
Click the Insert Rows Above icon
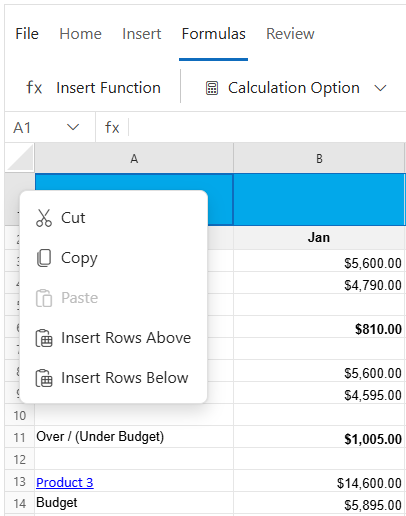click(x=44, y=338)
